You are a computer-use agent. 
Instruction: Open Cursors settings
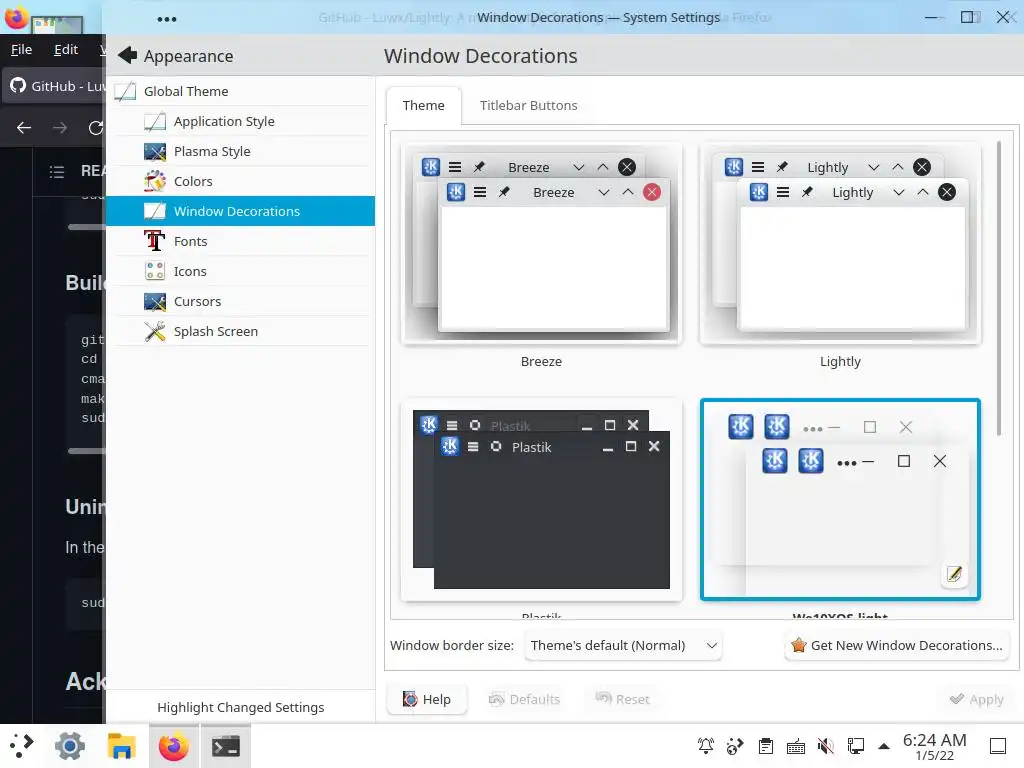240,302
